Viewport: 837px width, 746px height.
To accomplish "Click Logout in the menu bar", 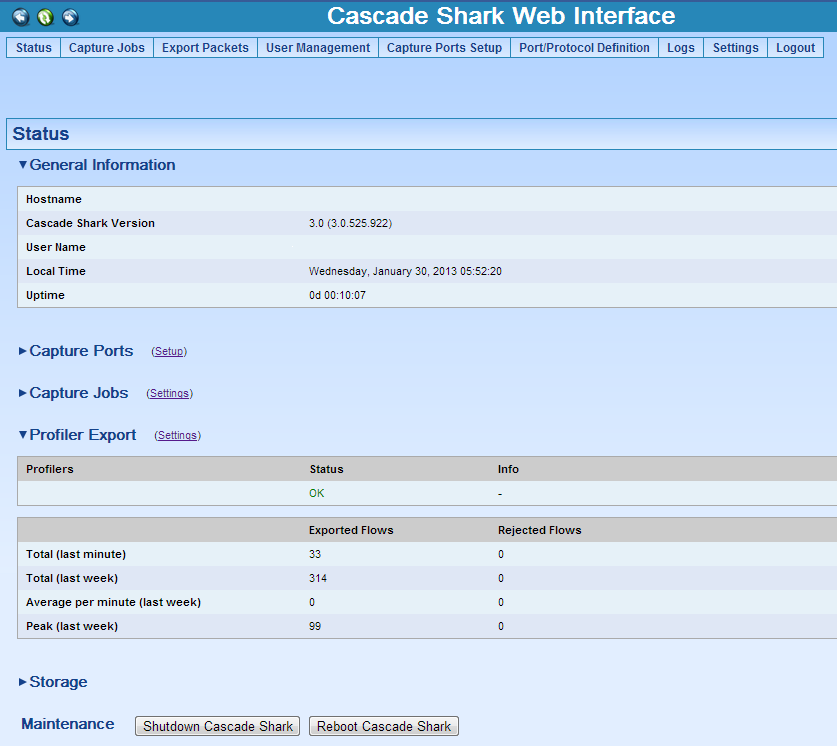I will 795,48.
